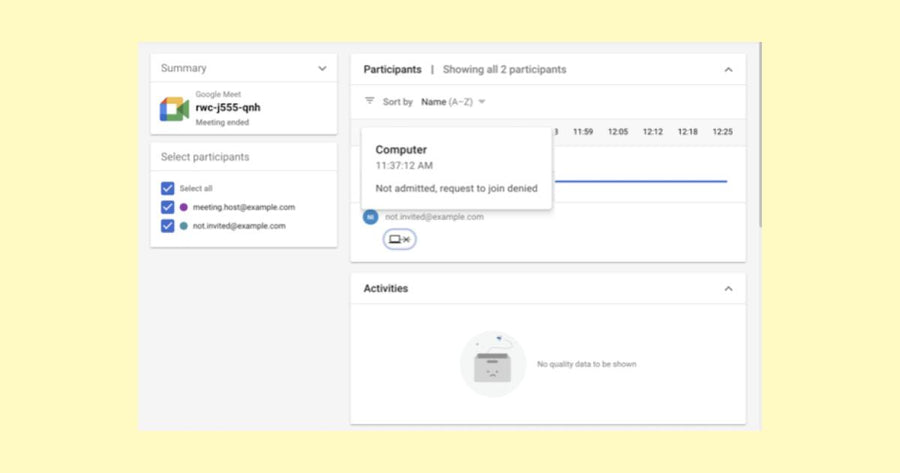The image size is (900, 473).
Task: Click the blue participant timeline bar
Action: [x=641, y=181]
